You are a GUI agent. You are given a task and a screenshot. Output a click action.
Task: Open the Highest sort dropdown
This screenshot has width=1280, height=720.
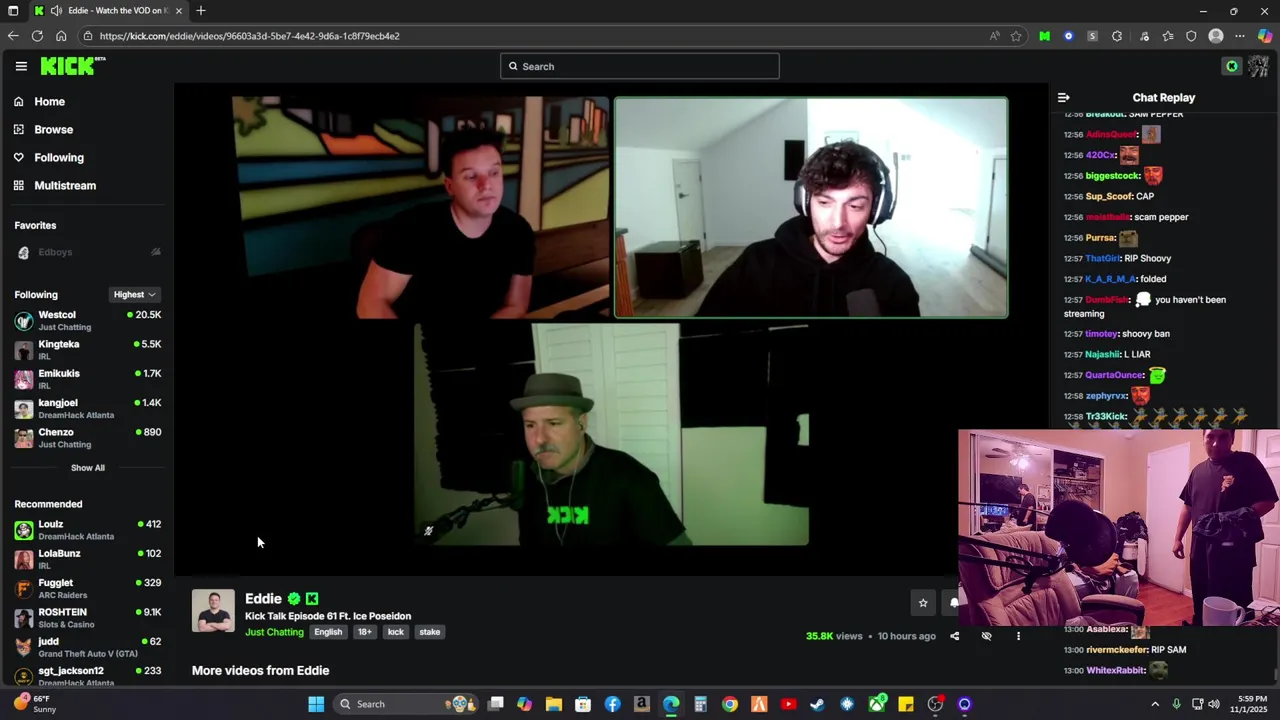click(x=134, y=294)
